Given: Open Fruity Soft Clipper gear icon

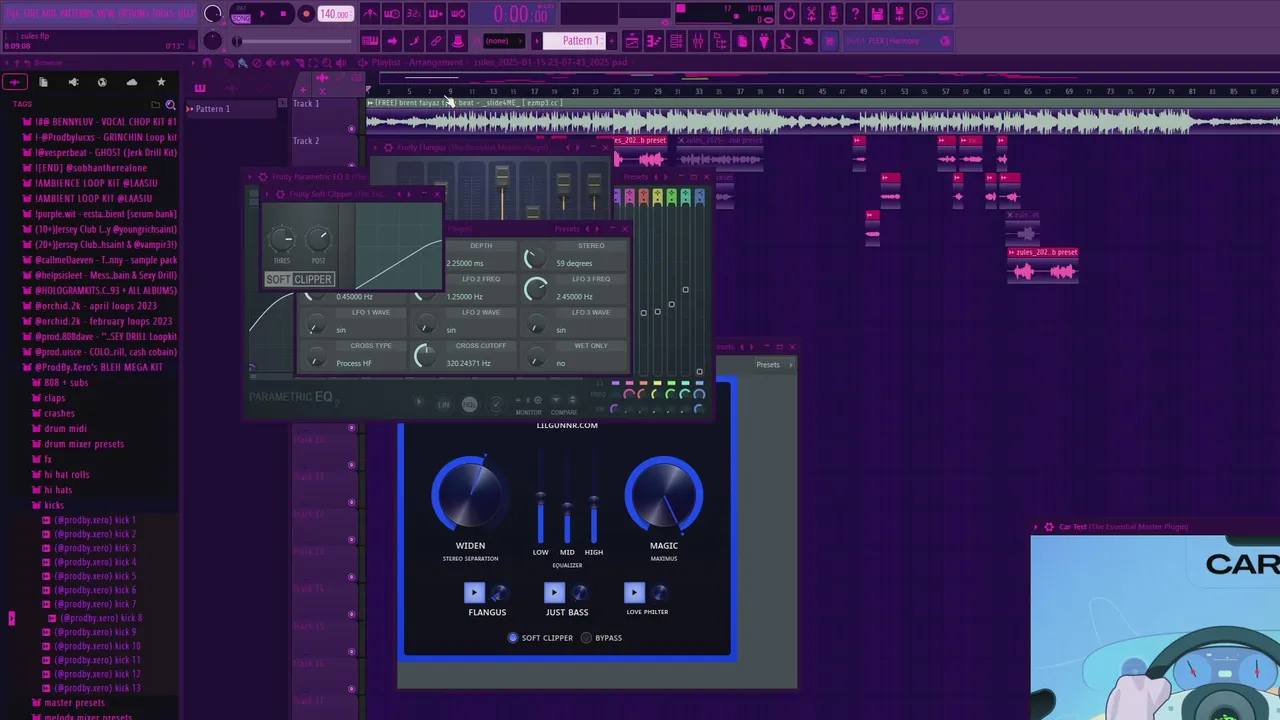Looking at the screenshot, I should click(280, 194).
